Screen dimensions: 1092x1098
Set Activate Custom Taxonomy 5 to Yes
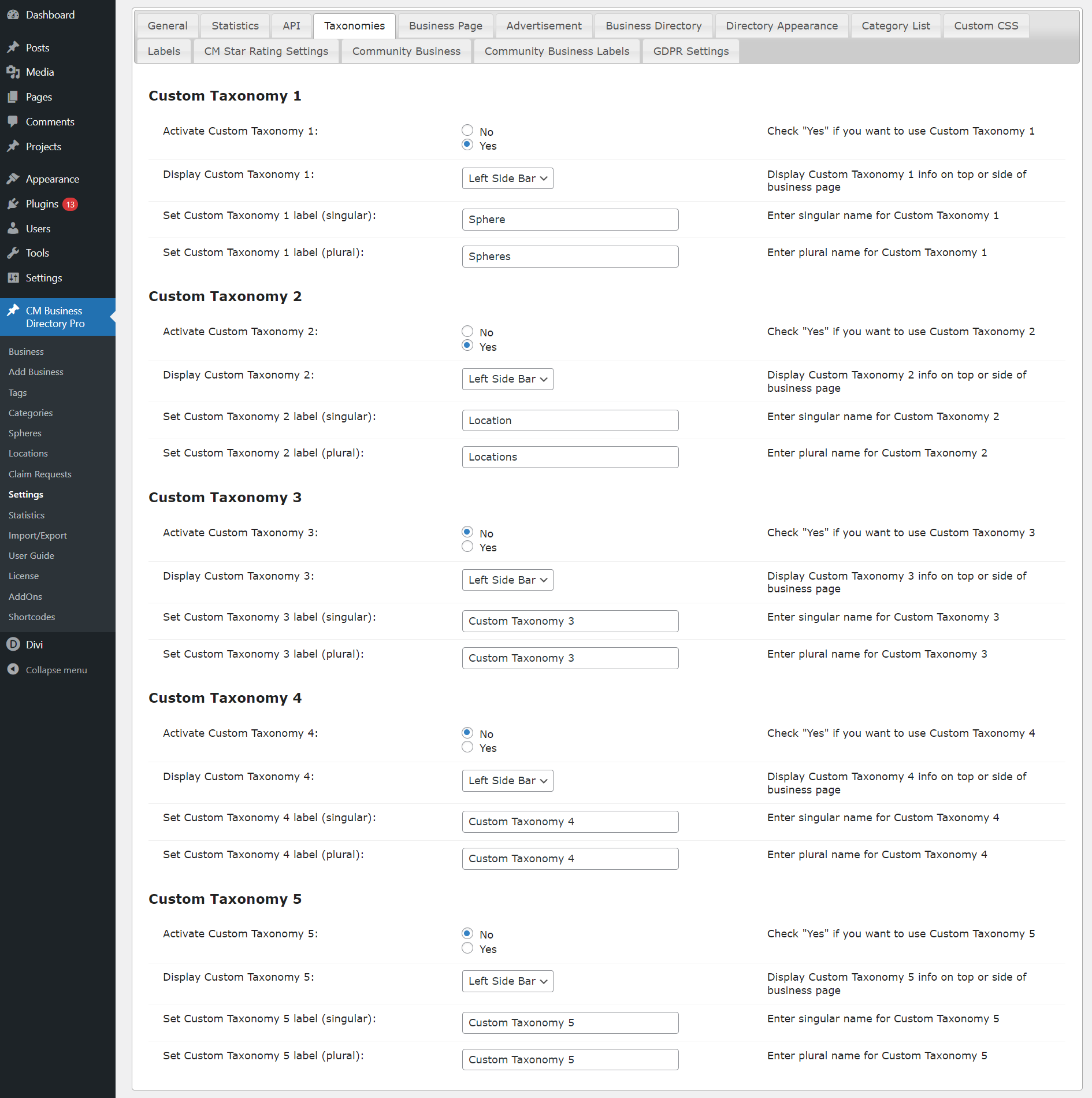(467, 948)
